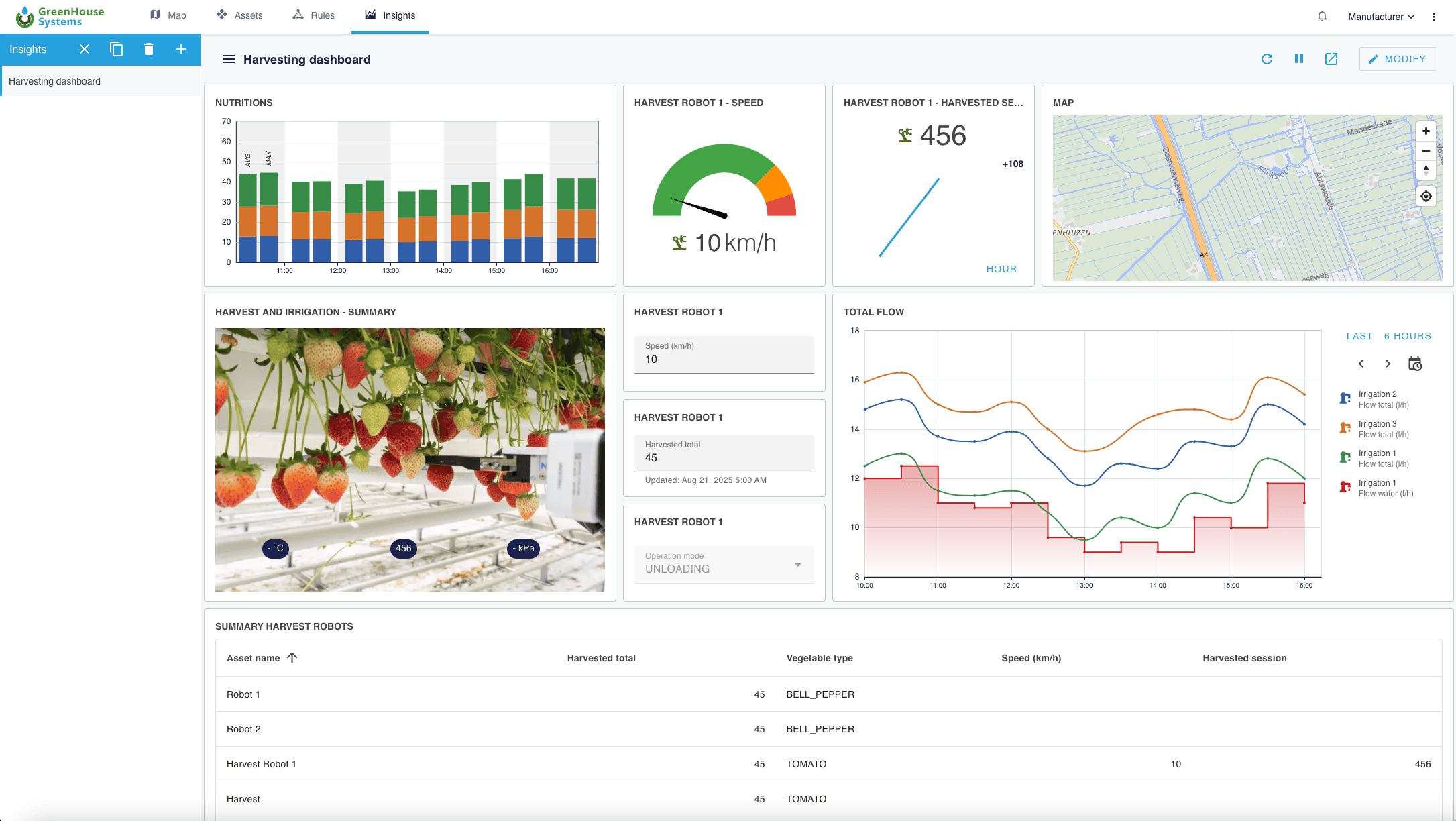Viewport: 1456px width, 821px height.
Task: Delete dashboard with the trash icon
Action: 149,49
